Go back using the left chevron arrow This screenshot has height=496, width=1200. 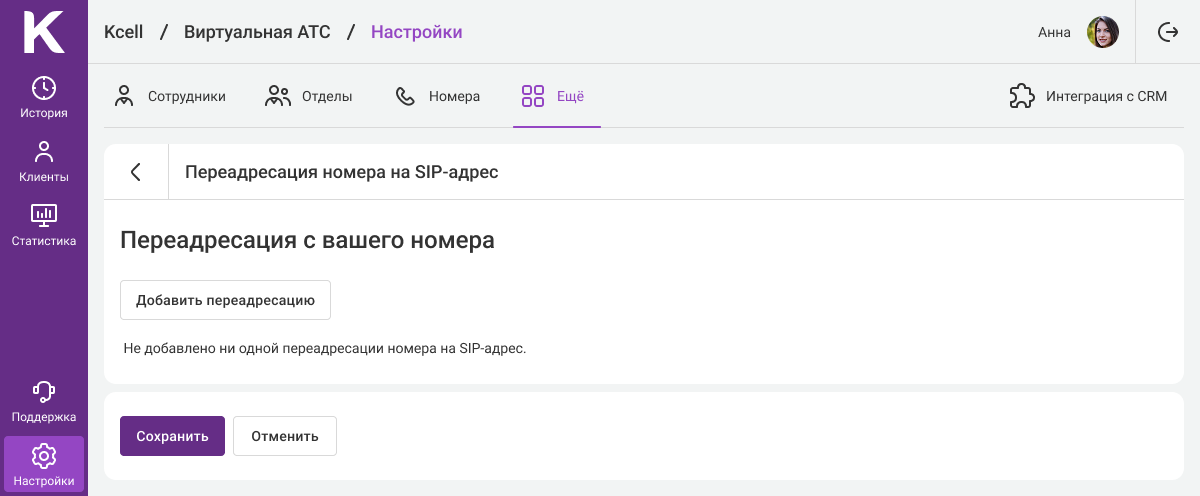click(136, 172)
